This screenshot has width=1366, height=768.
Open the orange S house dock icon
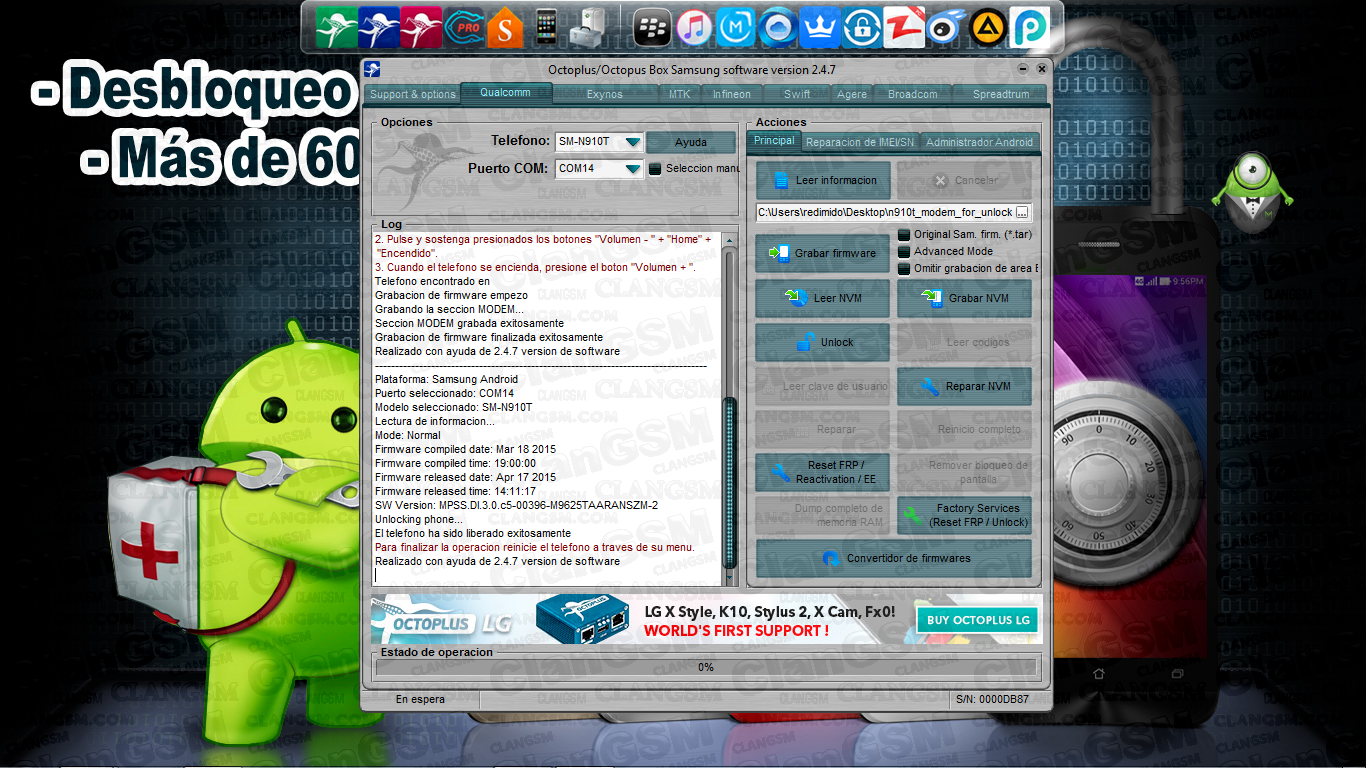[505, 27]
